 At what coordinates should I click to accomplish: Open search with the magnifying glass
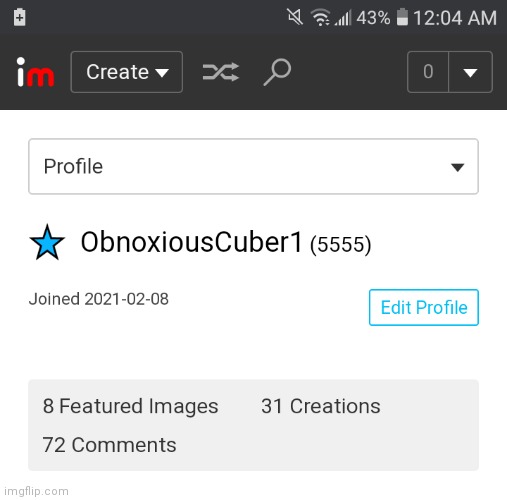(x=277, y=72)
